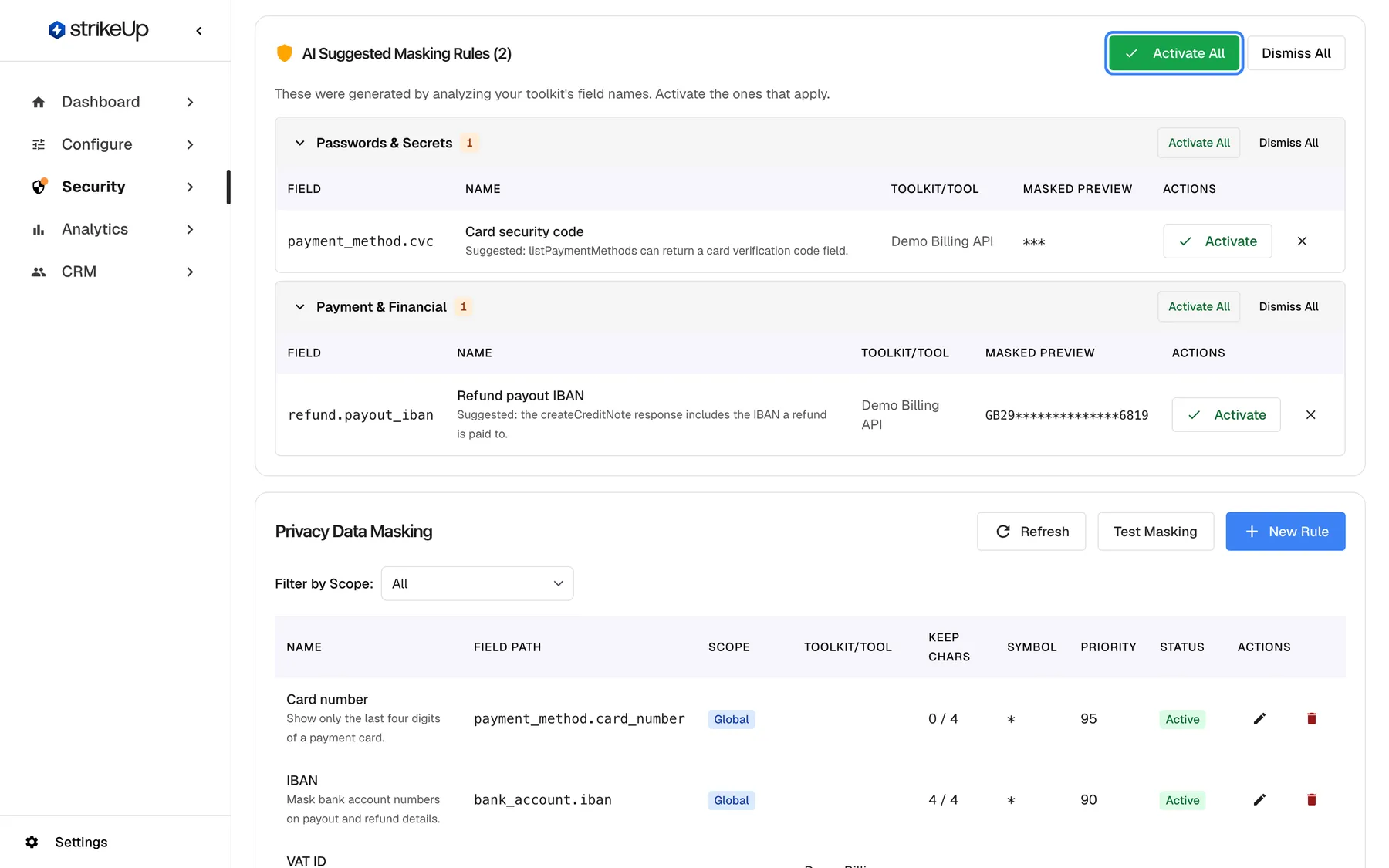Activate all Passwords & Secrets suggestions

[x=1198, y=143]
